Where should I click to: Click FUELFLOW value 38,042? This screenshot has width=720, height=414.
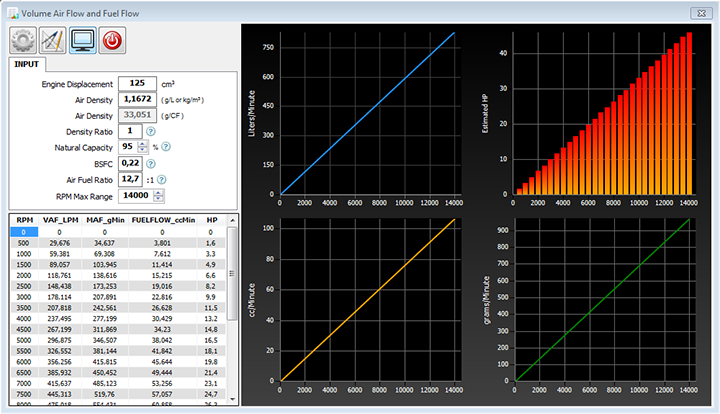point(162,340)
